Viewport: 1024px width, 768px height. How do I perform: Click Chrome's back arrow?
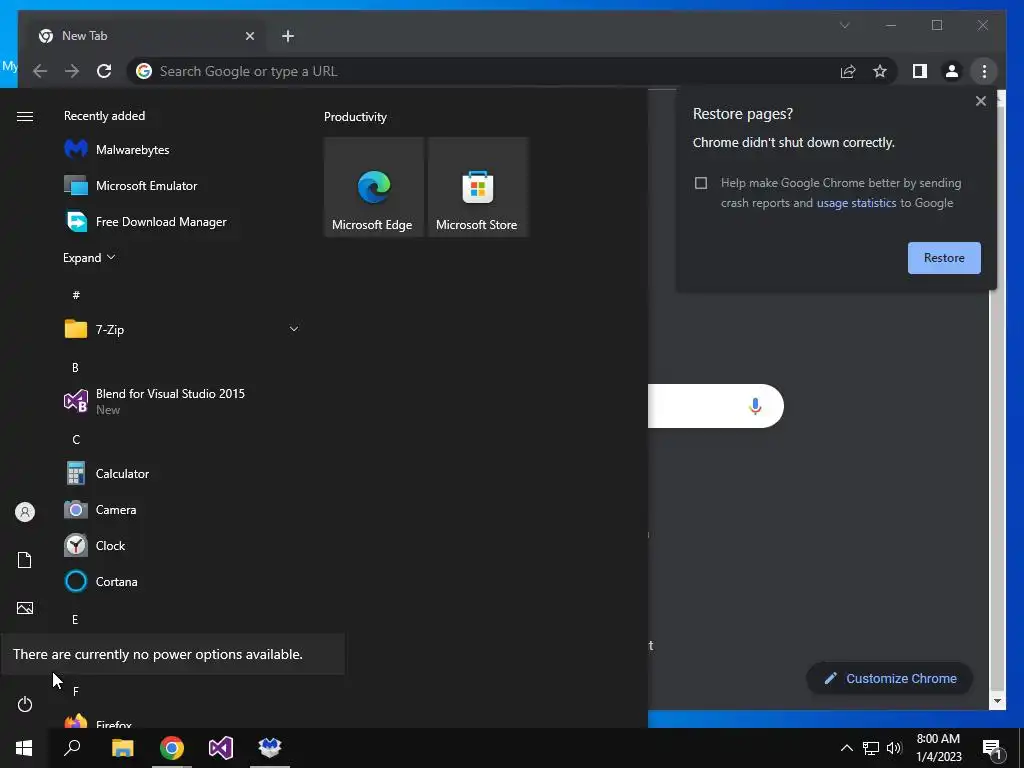coord(40,71)
